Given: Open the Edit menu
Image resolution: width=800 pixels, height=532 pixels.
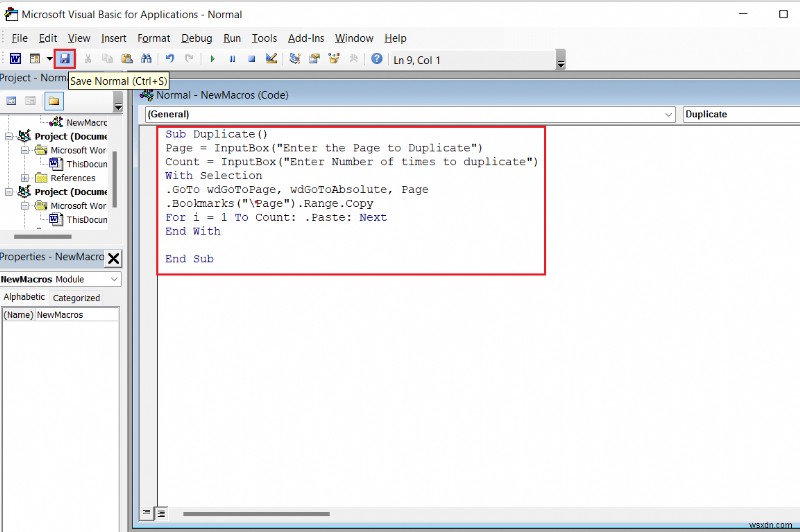Looking at the screenshot, I should pyautogui.click(x=48, y=38).
